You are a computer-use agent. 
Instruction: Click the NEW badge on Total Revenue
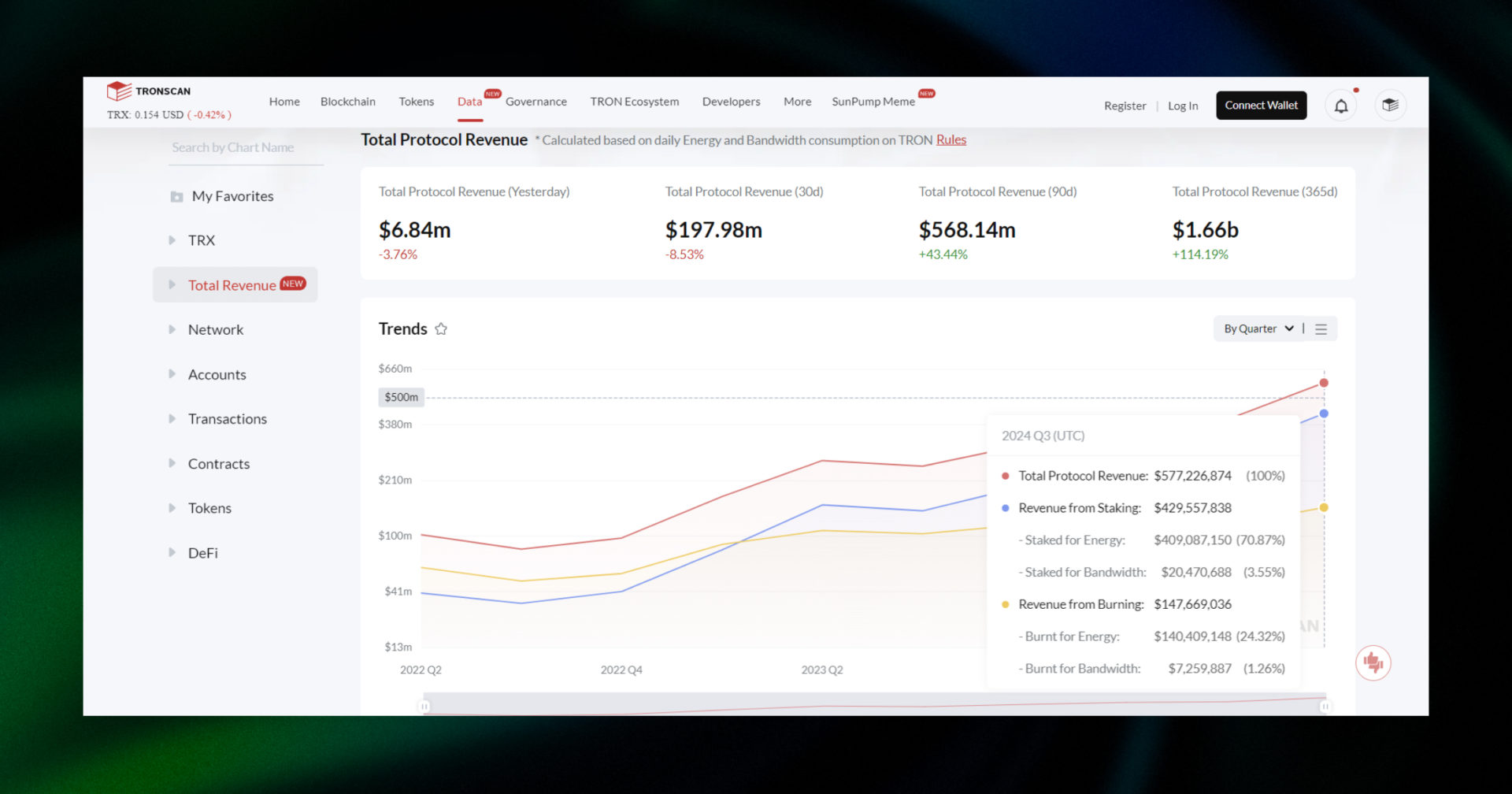[x=293, y=282]
